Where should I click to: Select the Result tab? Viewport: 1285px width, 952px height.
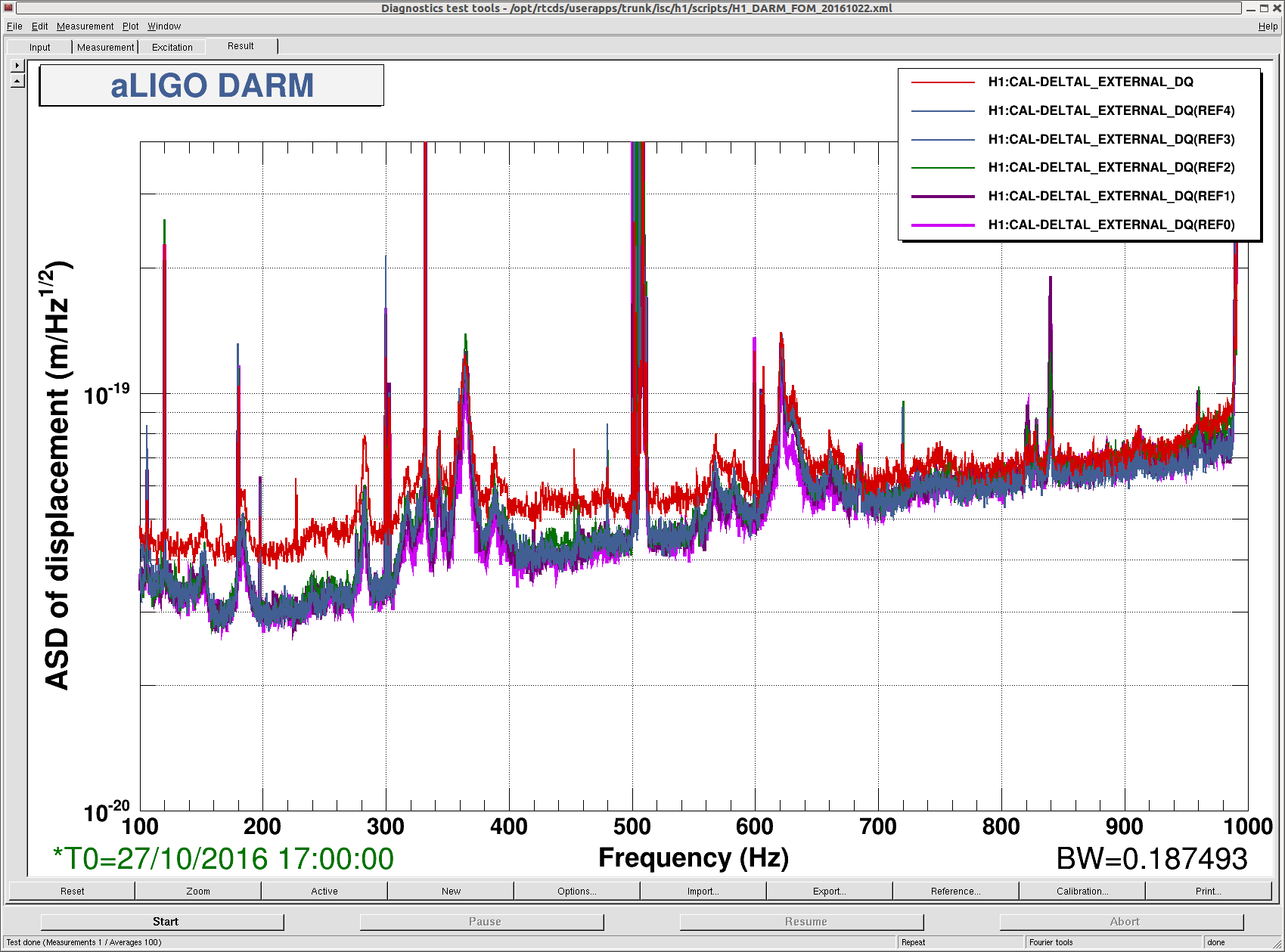[x=241, y=46]
